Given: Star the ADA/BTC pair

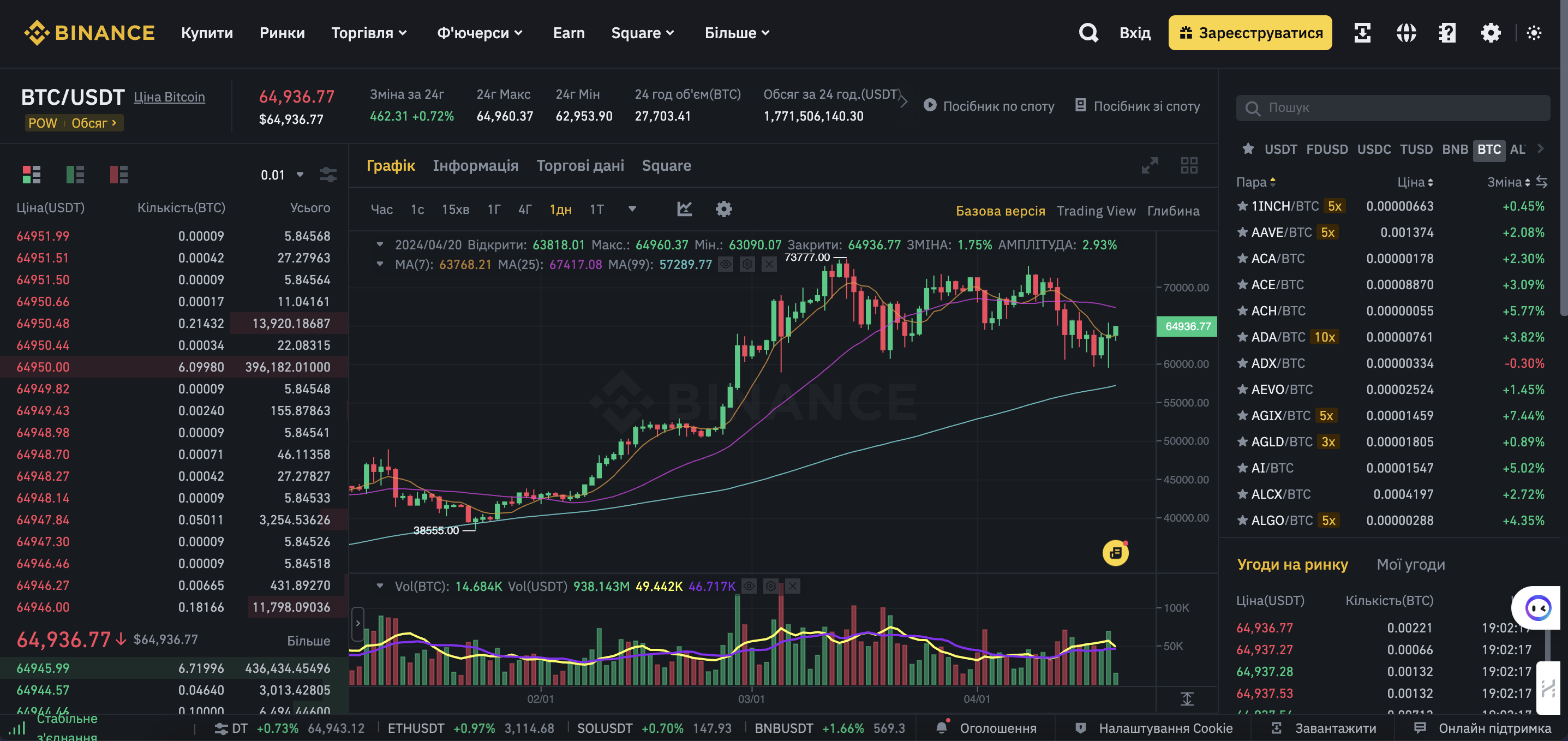Looking at the screenshot, I should (x=1242, y=337).
